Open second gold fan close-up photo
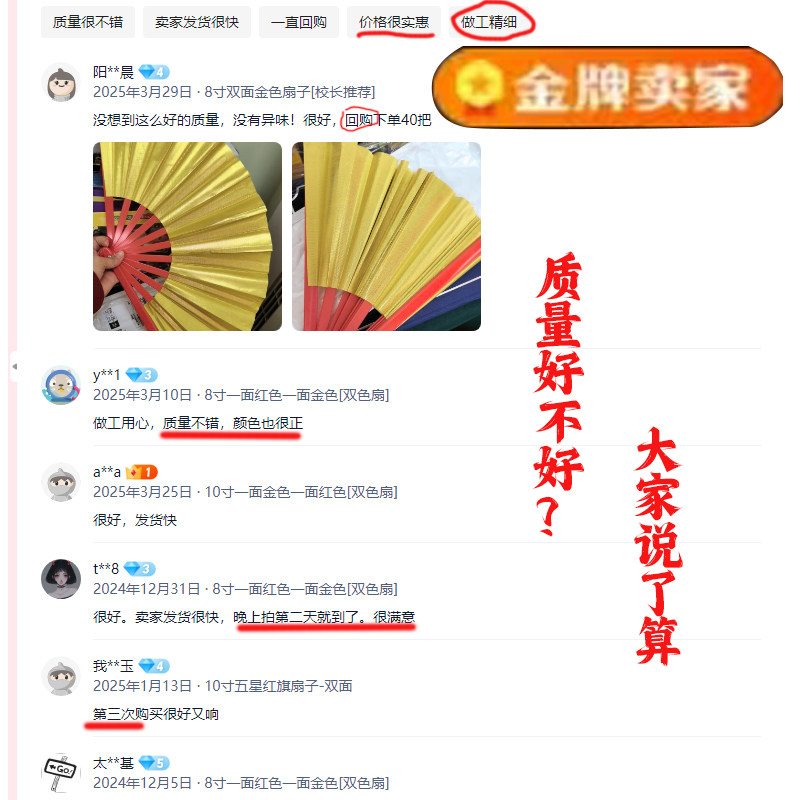800x800 pixels. click(386, 236)
